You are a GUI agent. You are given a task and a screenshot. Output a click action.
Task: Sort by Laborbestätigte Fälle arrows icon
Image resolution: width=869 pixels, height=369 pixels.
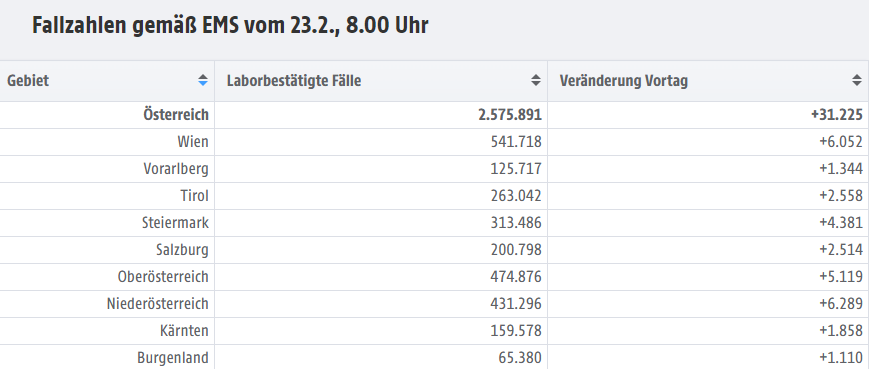coord(536,81)
